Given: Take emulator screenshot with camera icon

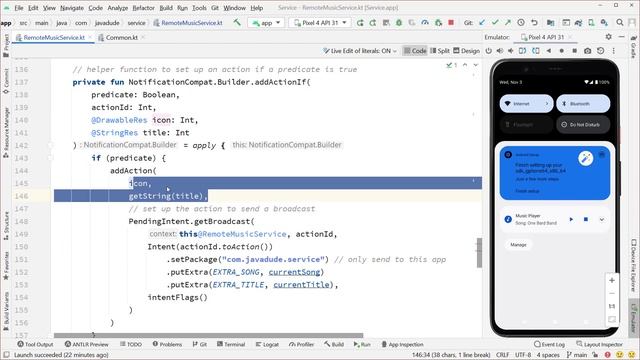Looking at the screenshot, I should 587,51.
